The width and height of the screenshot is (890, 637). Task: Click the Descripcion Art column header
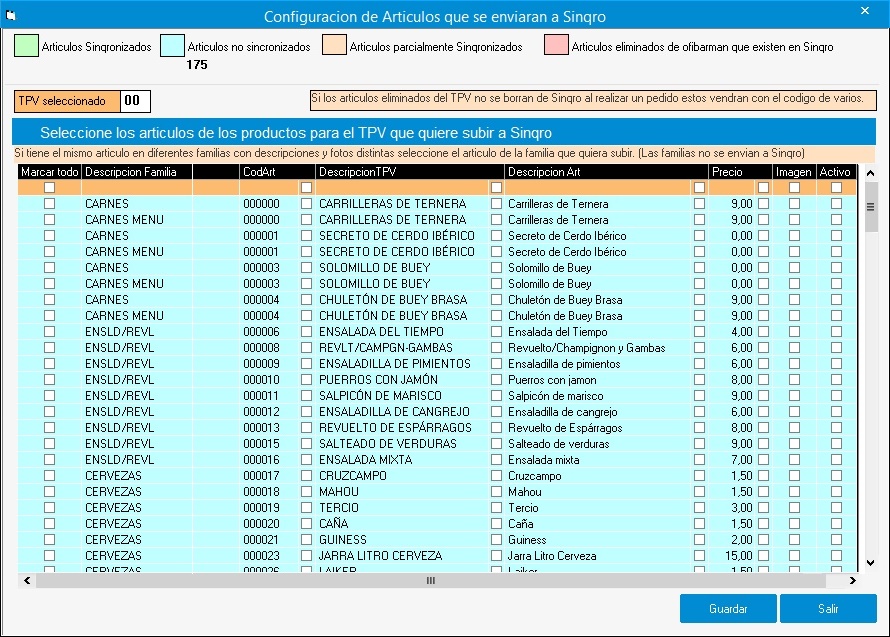[606, 172]
